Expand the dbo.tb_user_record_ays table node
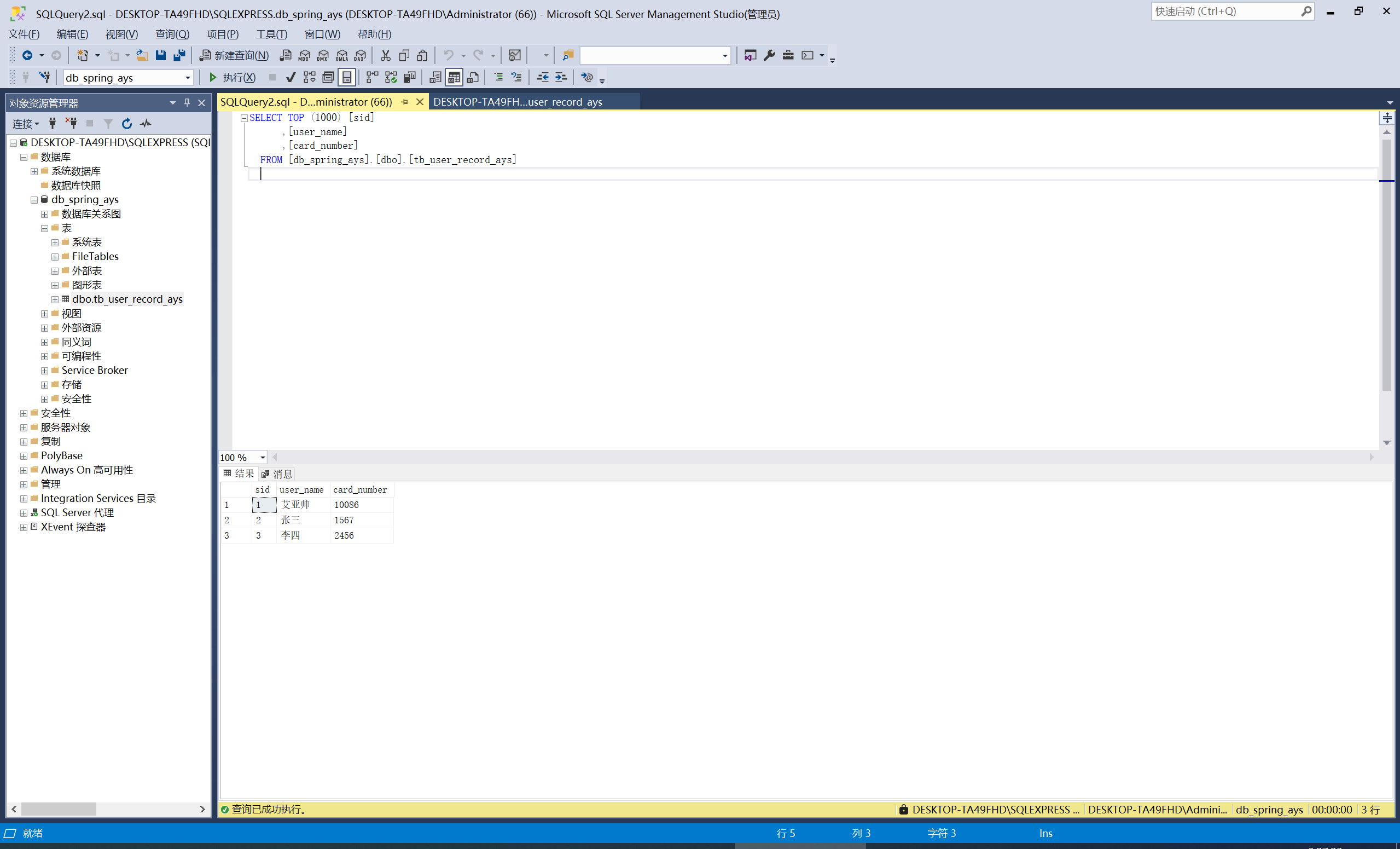Screen dimensions: 1400x849 click(55, 299)
